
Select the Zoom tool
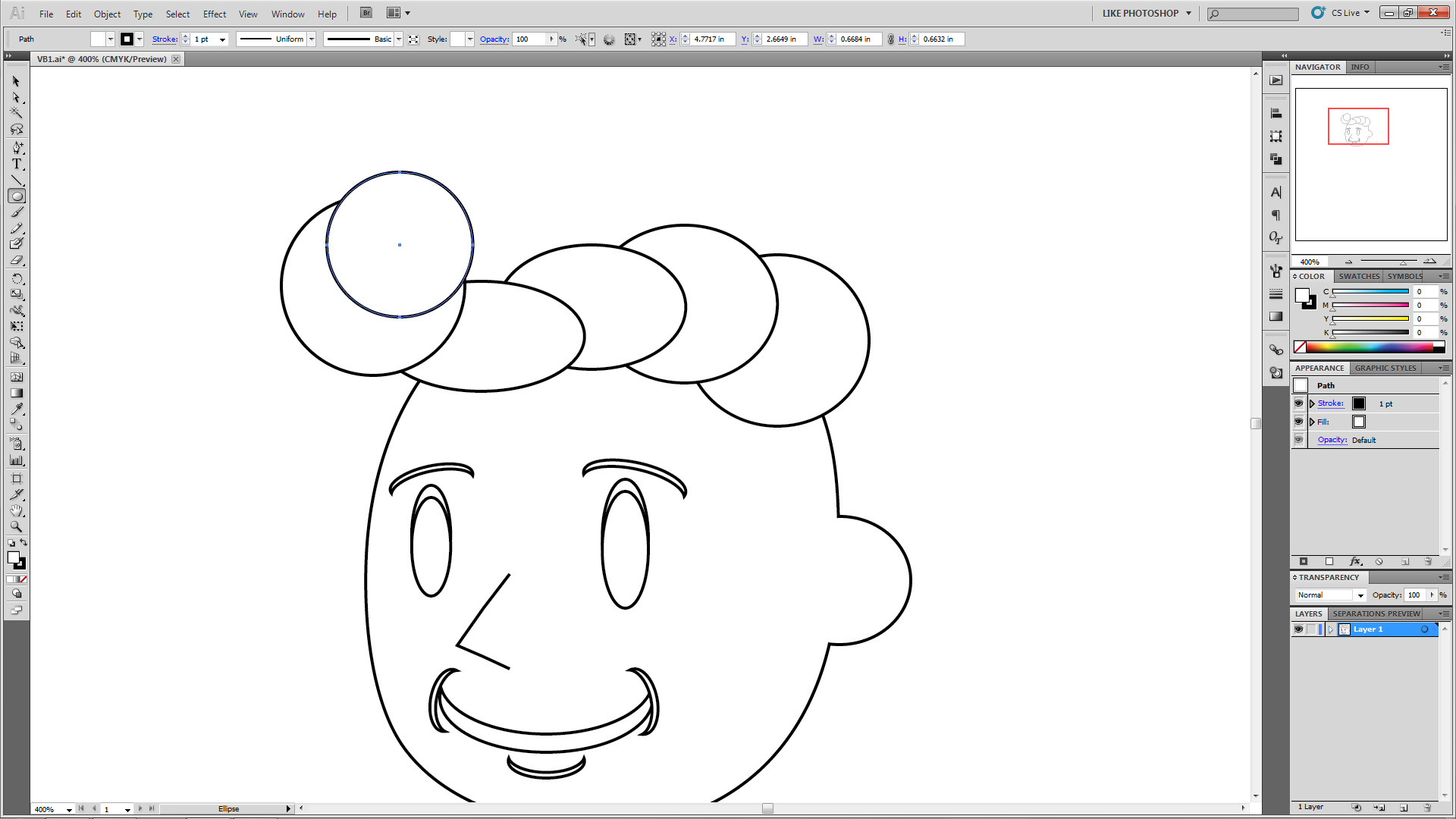tap(16, 526)
